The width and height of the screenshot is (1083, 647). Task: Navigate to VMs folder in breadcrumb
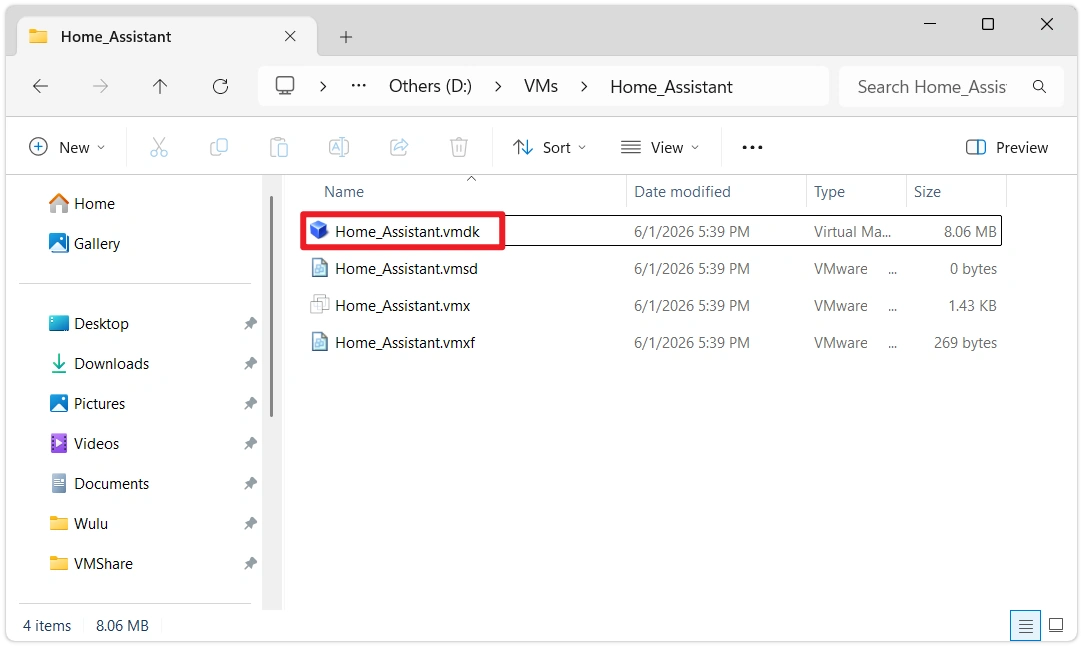coord(541,86)
